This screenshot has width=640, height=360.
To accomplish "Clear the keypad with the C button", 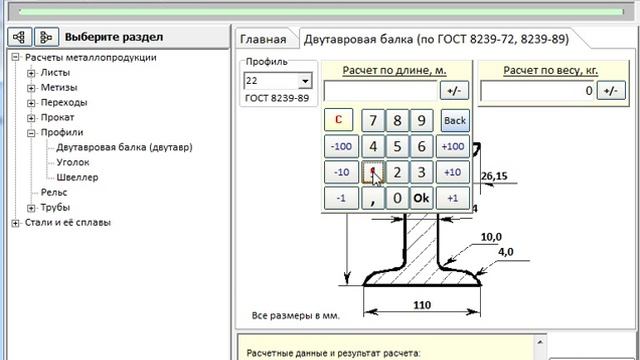I will click(x=338, y=120).
